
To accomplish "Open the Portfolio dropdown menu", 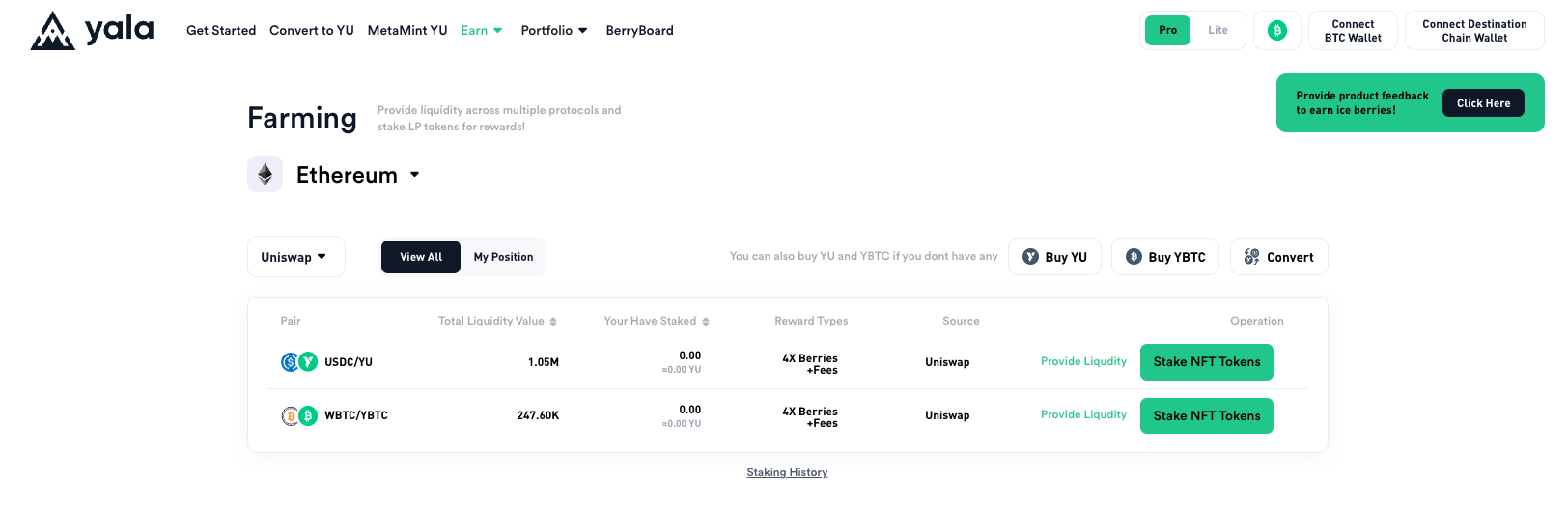I will click(x=554, y=31).
